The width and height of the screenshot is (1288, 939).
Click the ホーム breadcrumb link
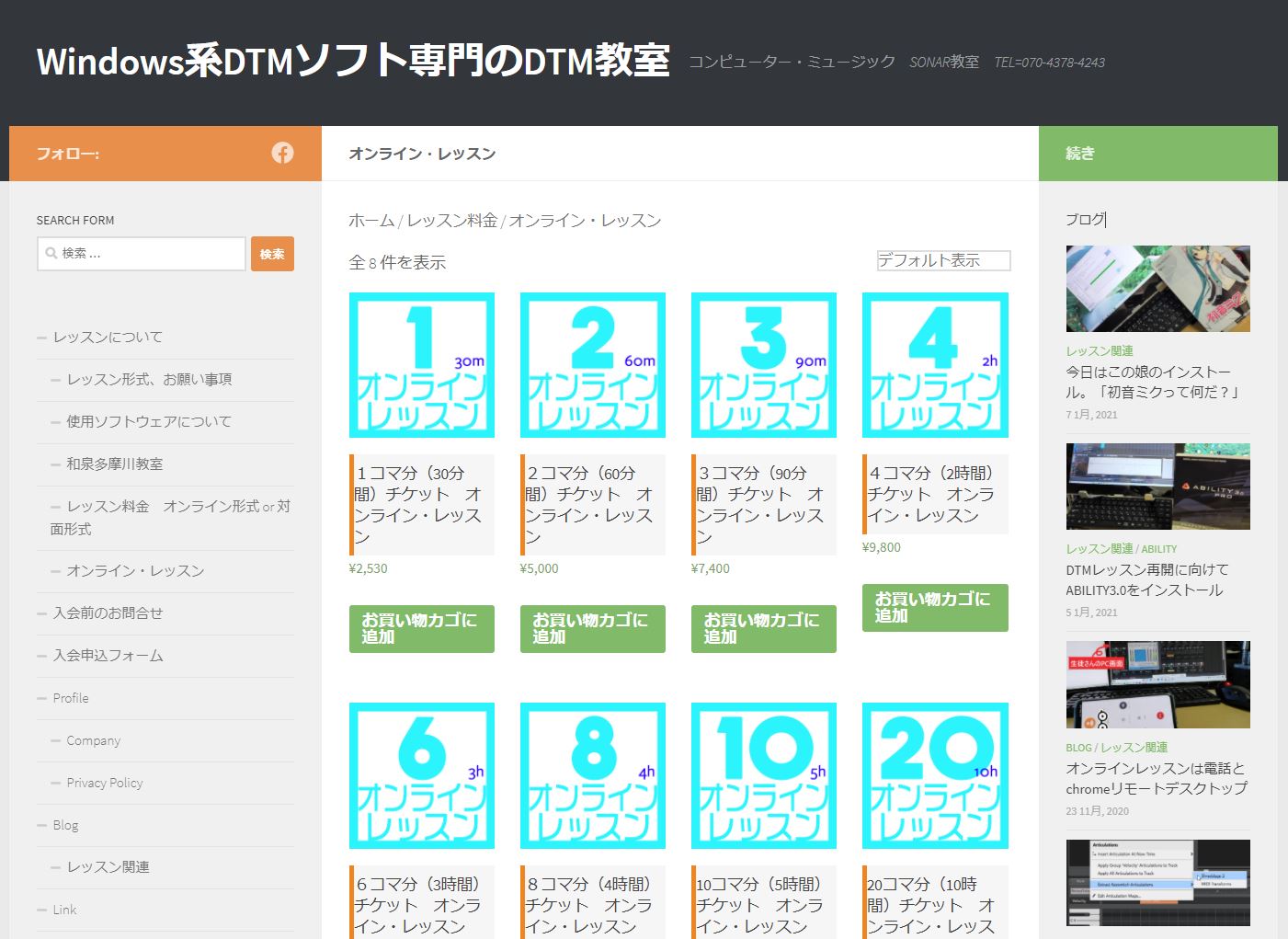click(x=371, y=221)
